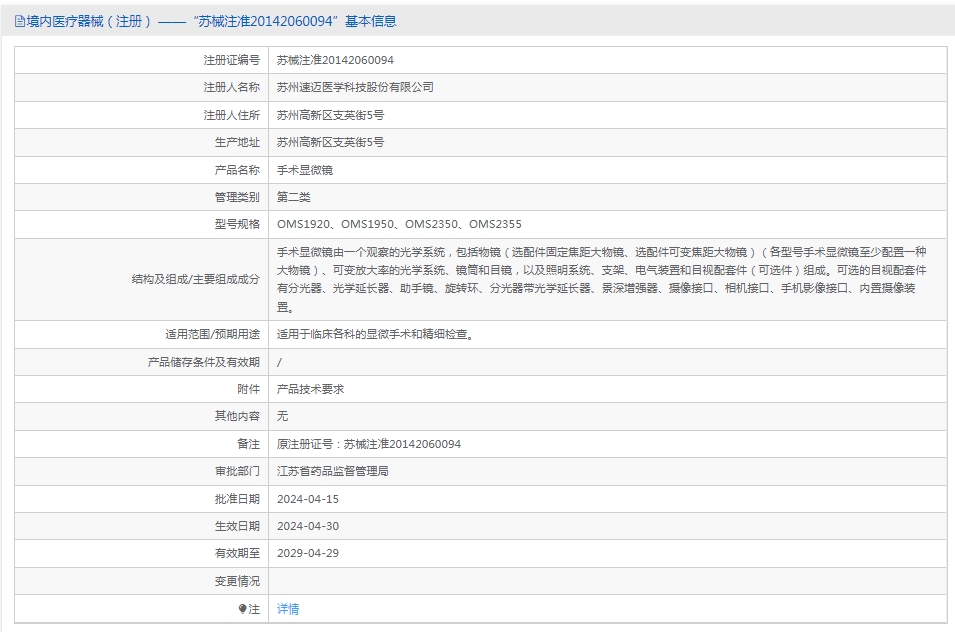Click the attachment value 产品技术要求
955x632 pixels.
point(310,390)
